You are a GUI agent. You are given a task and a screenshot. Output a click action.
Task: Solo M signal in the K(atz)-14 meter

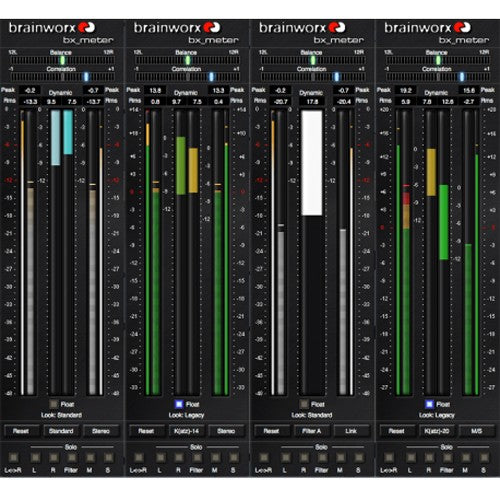(215, 457)
